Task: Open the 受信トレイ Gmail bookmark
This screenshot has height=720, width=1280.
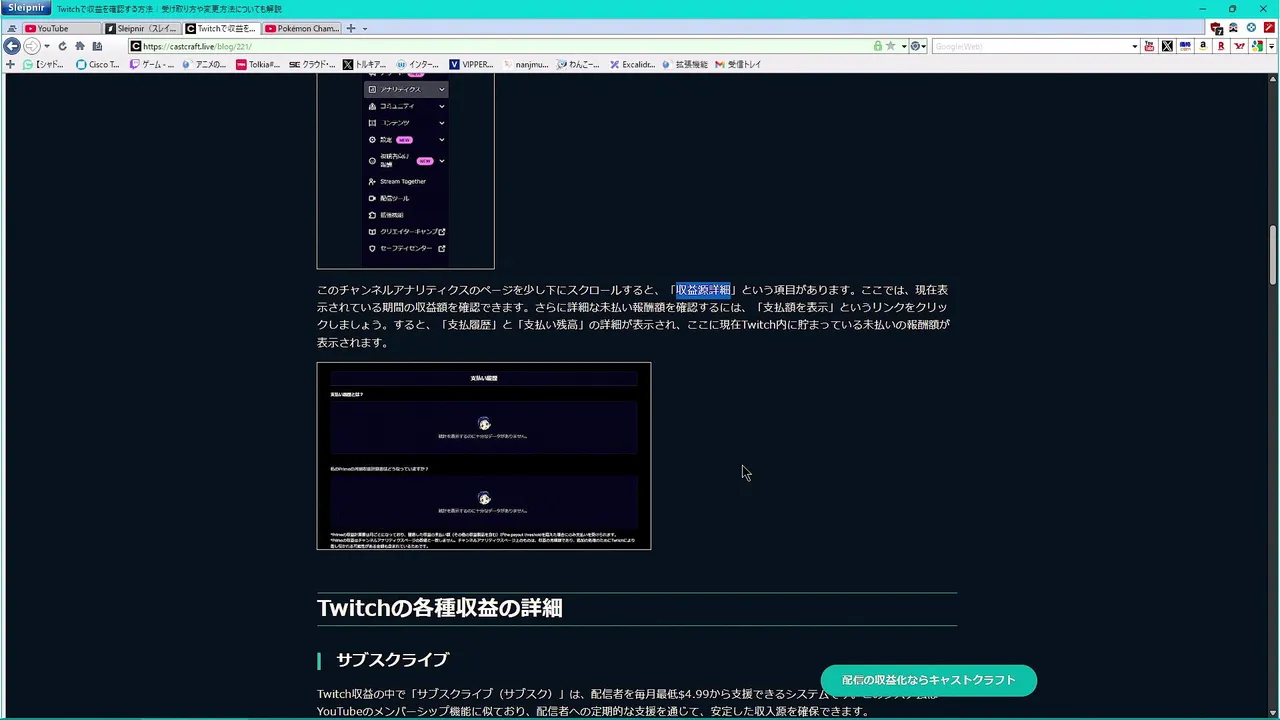Action: click(738, 64)
